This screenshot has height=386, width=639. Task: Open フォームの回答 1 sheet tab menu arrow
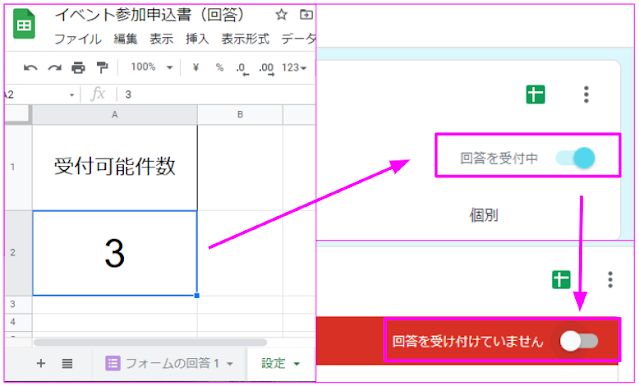click(x=230, y=364)
